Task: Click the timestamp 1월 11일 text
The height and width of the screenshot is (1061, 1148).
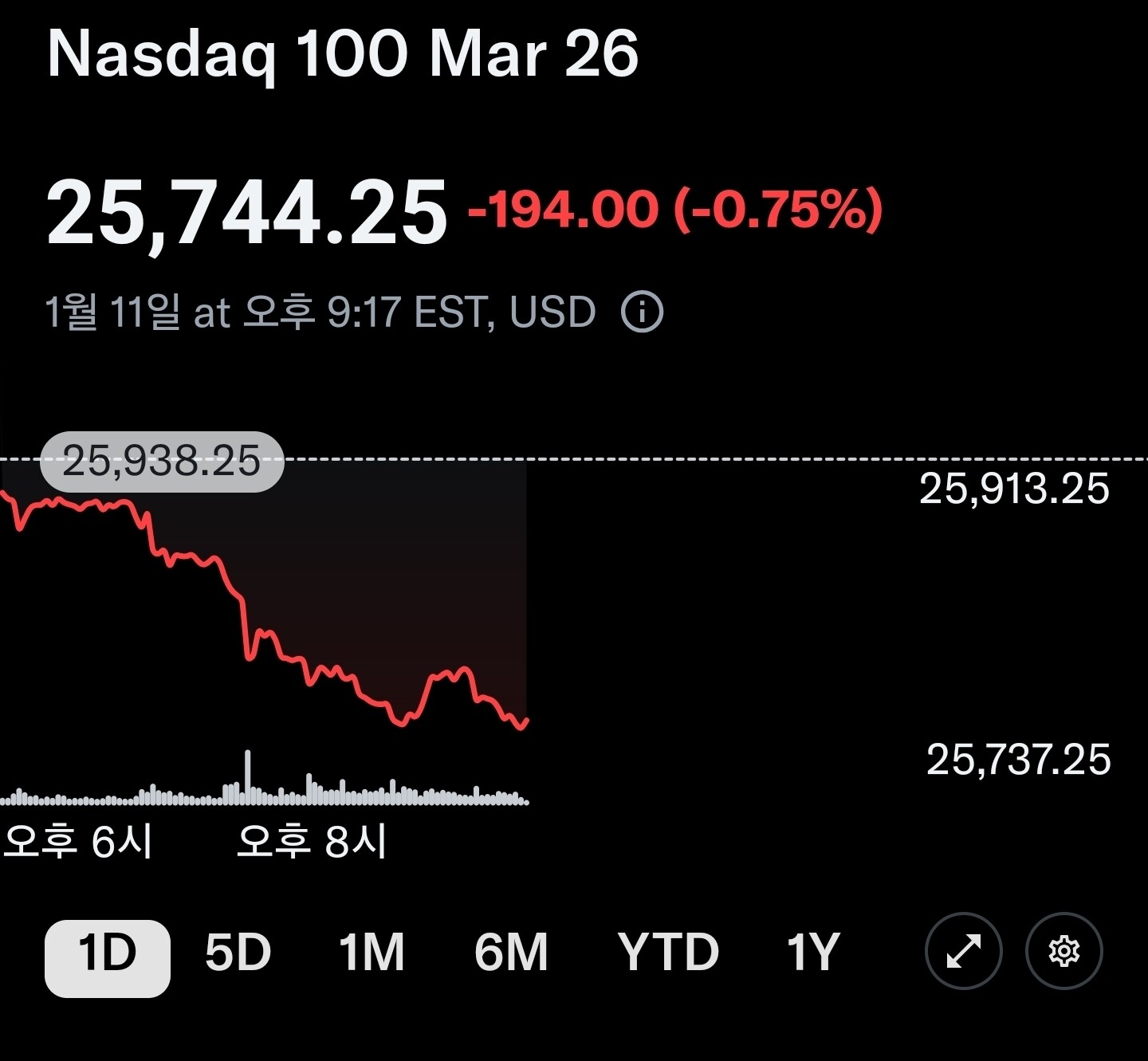Action: 112,312
